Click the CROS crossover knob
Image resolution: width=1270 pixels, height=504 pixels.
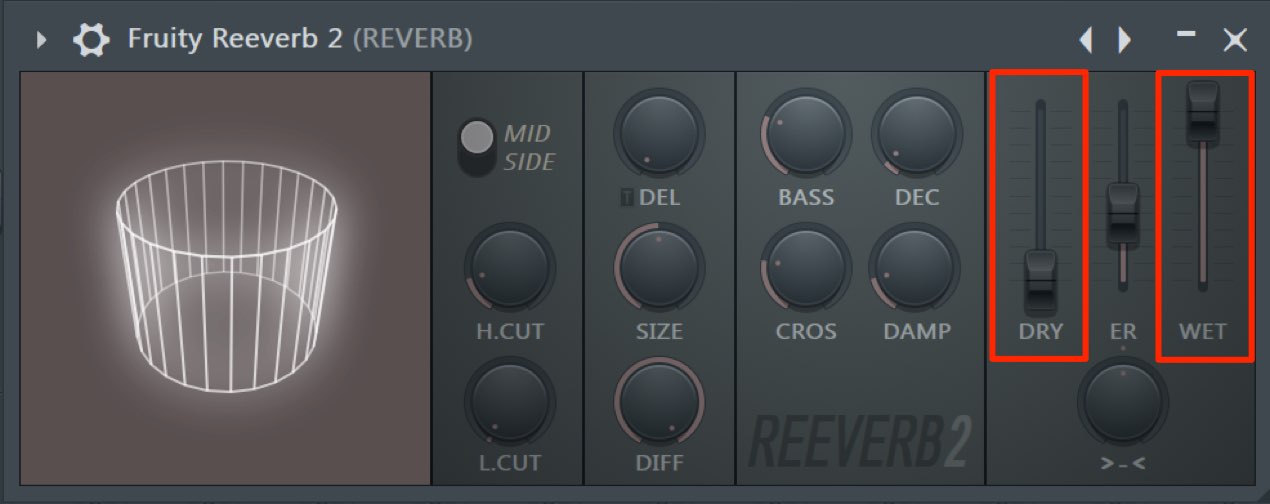pyautogui.click(x=806, y=267)
